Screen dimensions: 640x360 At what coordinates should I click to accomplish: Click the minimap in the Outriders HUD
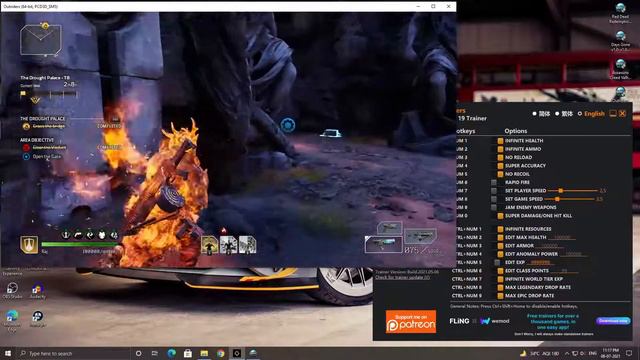(41, 40)
